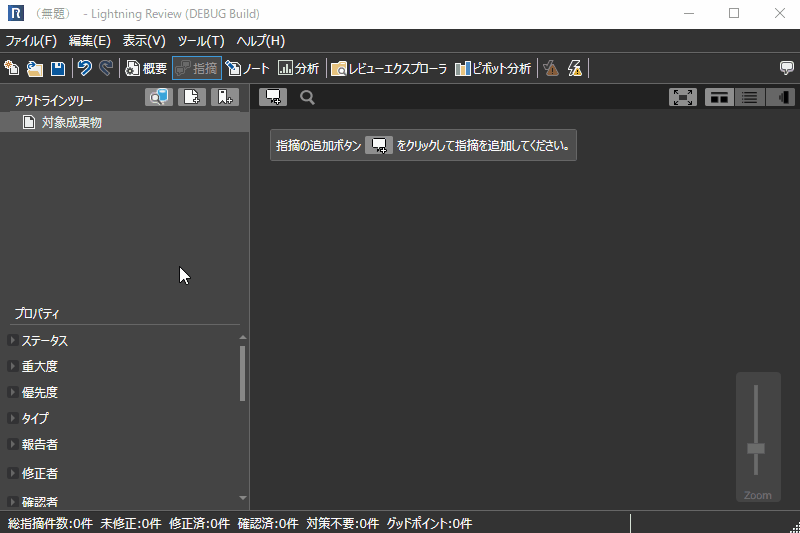
Task: Click 対策不要:0件 in status bar
Action: coord(342,523)
